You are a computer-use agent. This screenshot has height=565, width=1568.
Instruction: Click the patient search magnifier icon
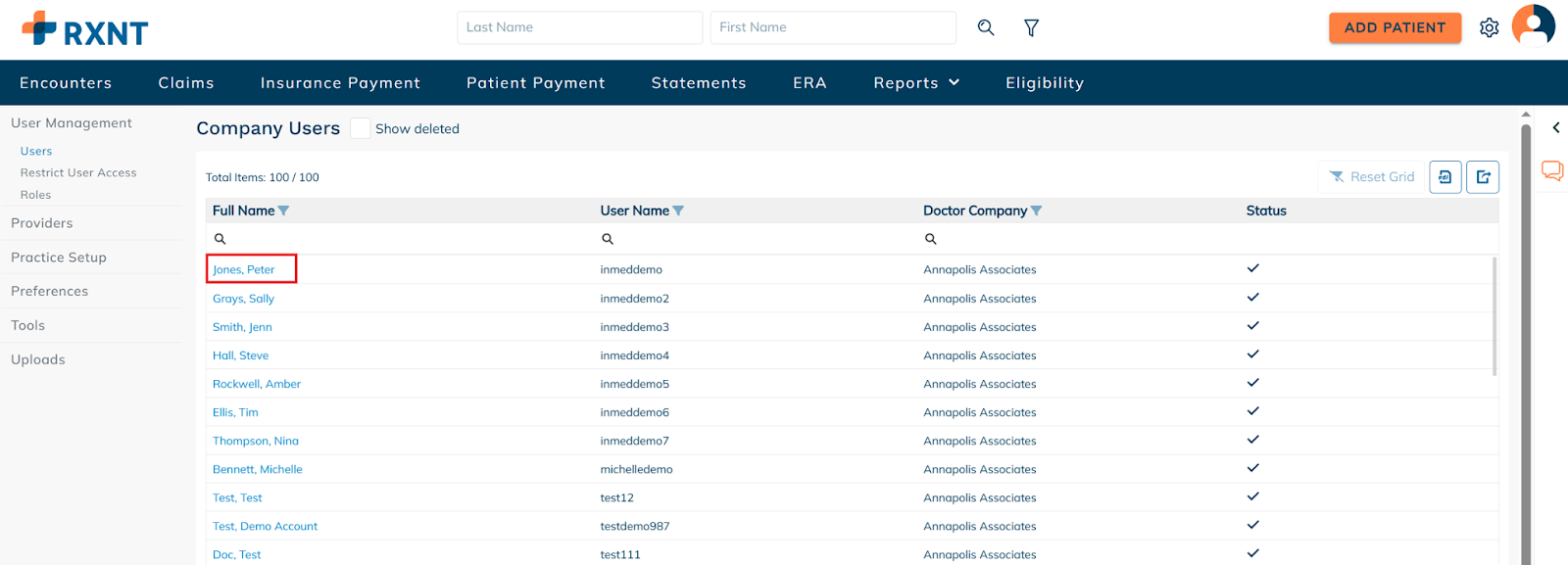tap(986, 27)
